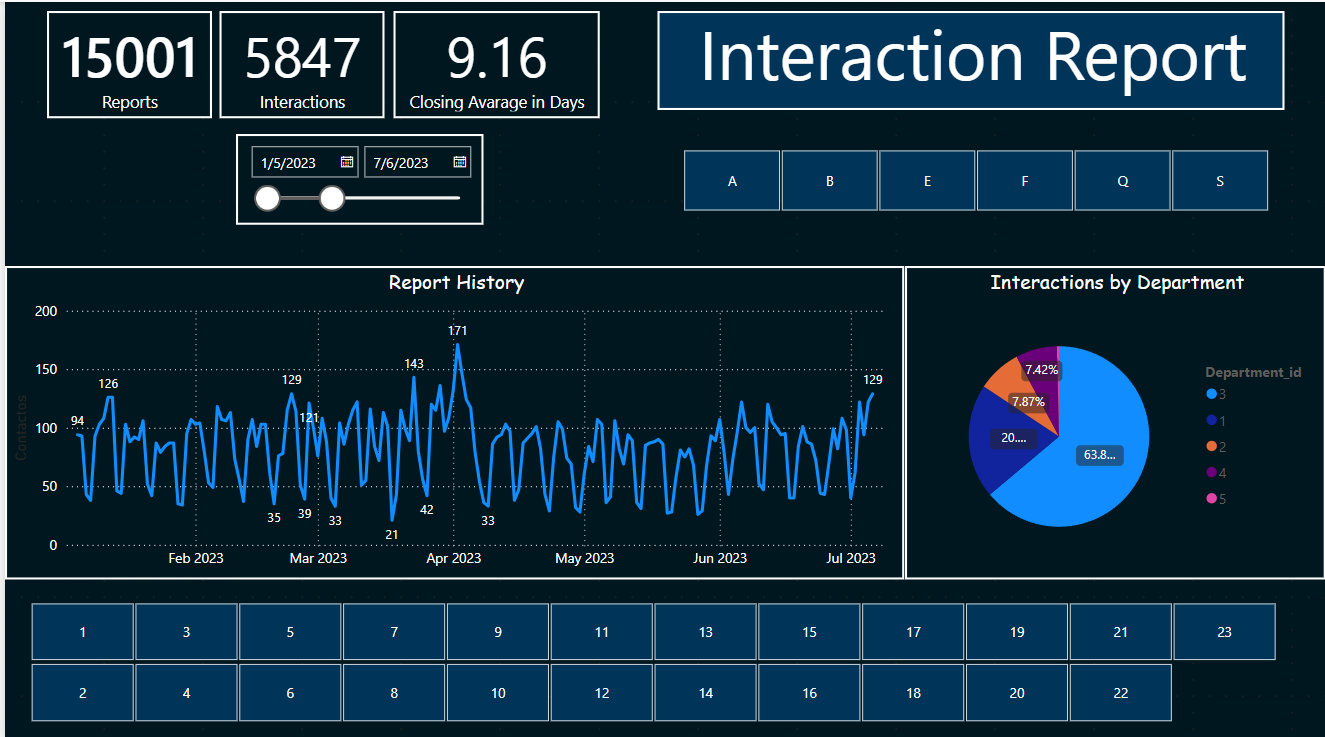
Task: Select Department_id 2 legend marker
Action: 1212,447
